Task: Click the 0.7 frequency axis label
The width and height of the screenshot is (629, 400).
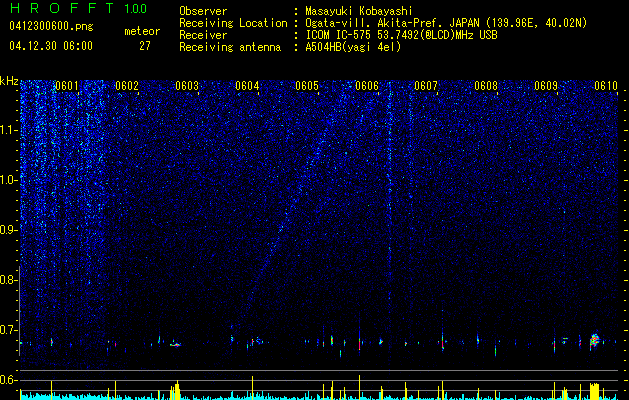Action: tap(8, 330)
